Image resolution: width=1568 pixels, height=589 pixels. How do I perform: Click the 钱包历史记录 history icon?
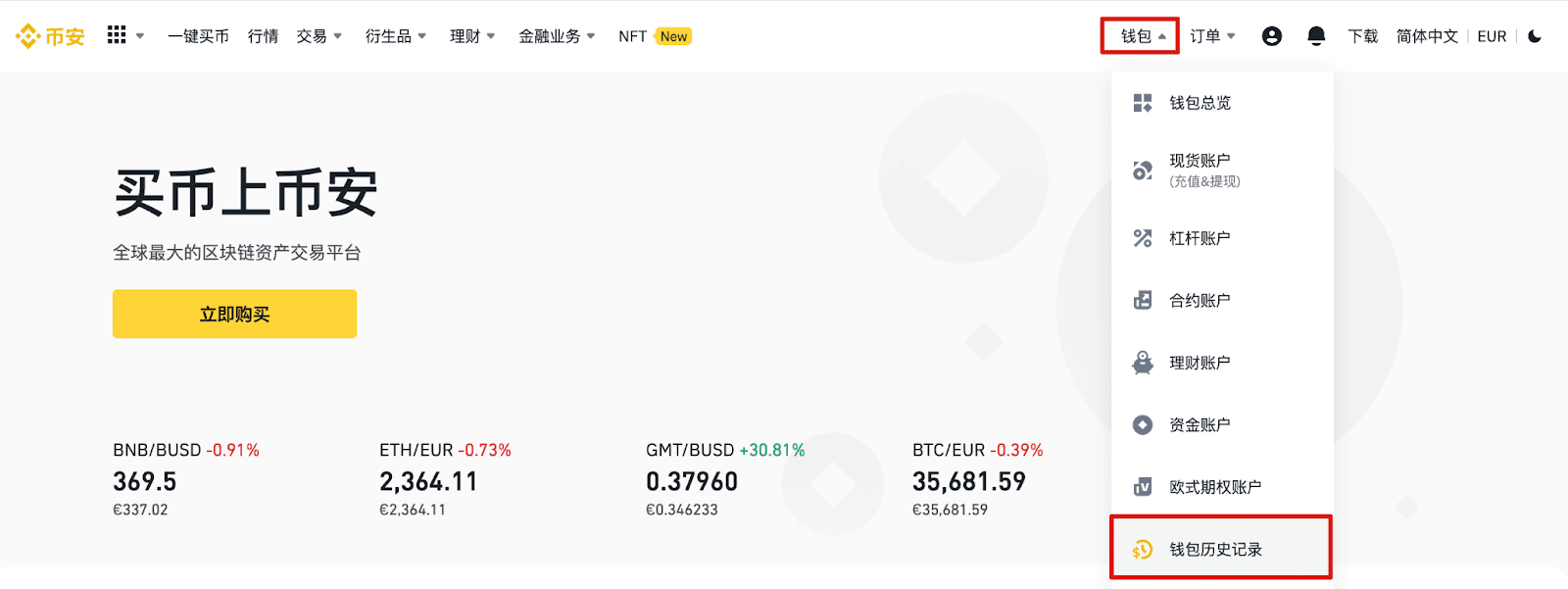1143,550
